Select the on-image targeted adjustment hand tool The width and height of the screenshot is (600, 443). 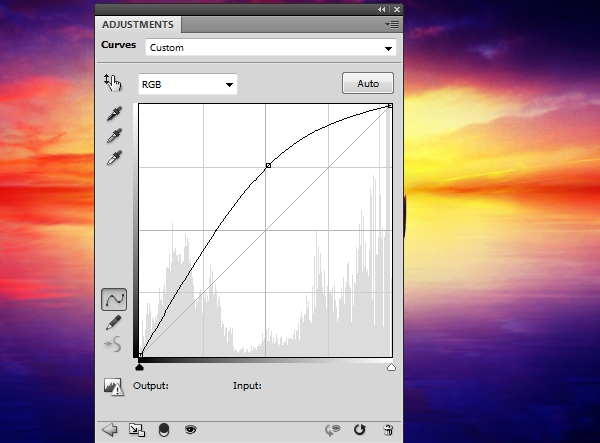pos(112,83)
